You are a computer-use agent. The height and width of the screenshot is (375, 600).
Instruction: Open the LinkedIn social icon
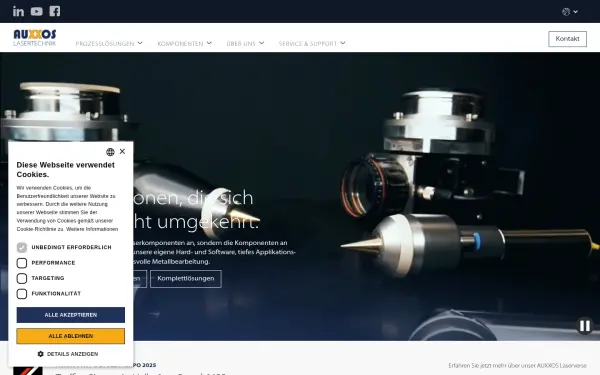[x=18, y=11]
